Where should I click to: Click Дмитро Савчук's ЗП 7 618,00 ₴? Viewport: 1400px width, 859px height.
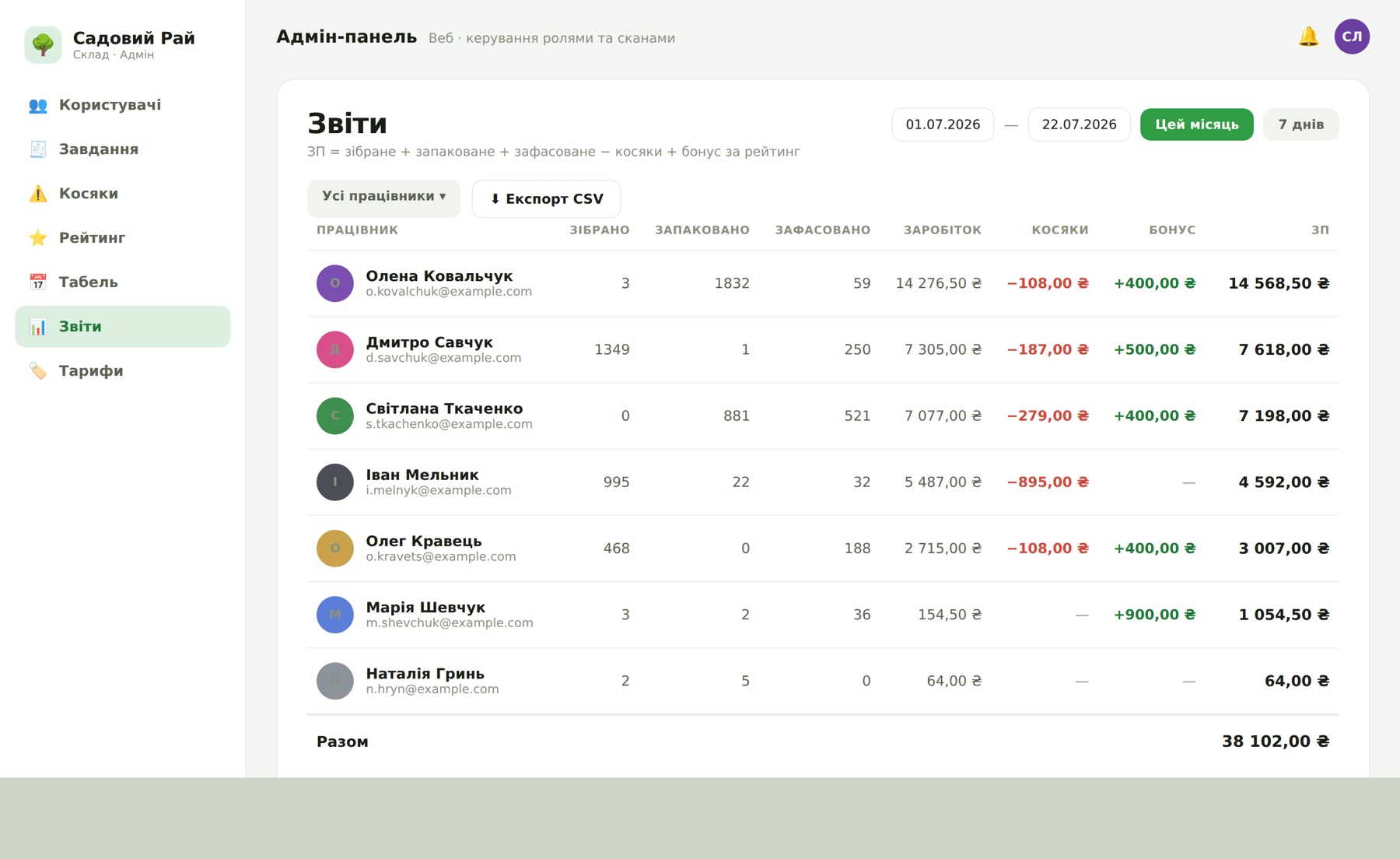click(1284, 350)
